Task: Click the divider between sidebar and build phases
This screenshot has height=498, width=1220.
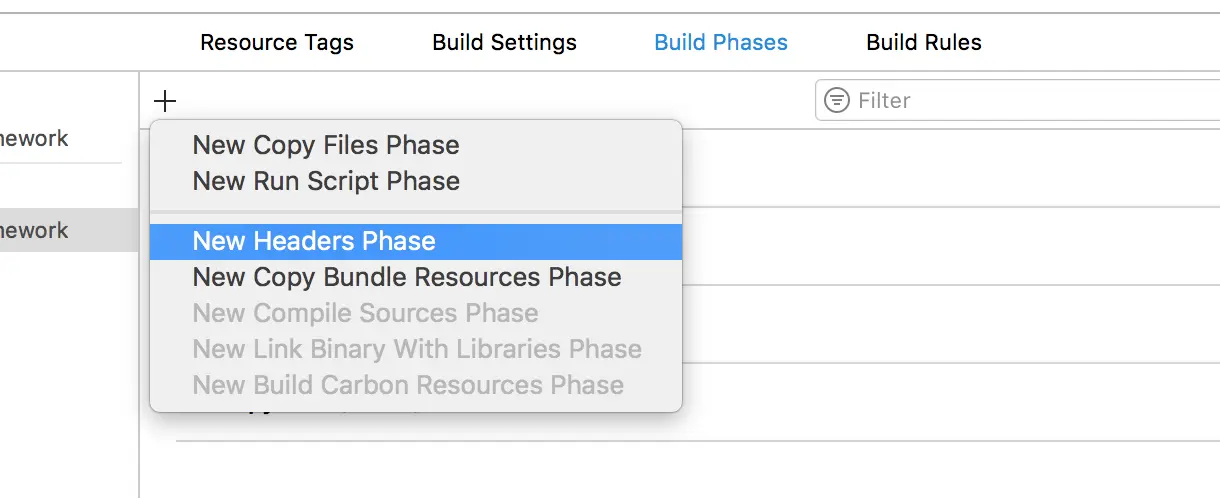Action: 139,300
